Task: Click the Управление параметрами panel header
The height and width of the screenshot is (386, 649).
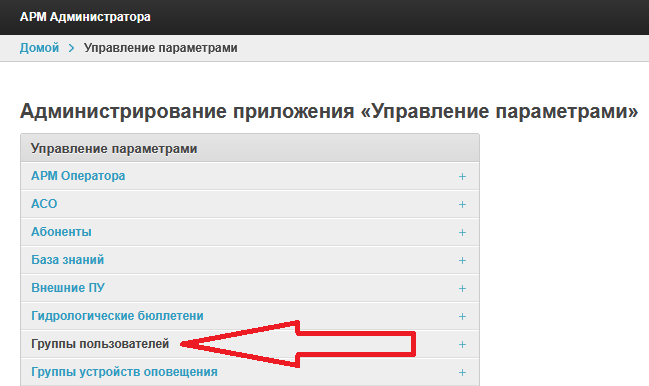Action: pyautogui.click(x=250, y=148)
